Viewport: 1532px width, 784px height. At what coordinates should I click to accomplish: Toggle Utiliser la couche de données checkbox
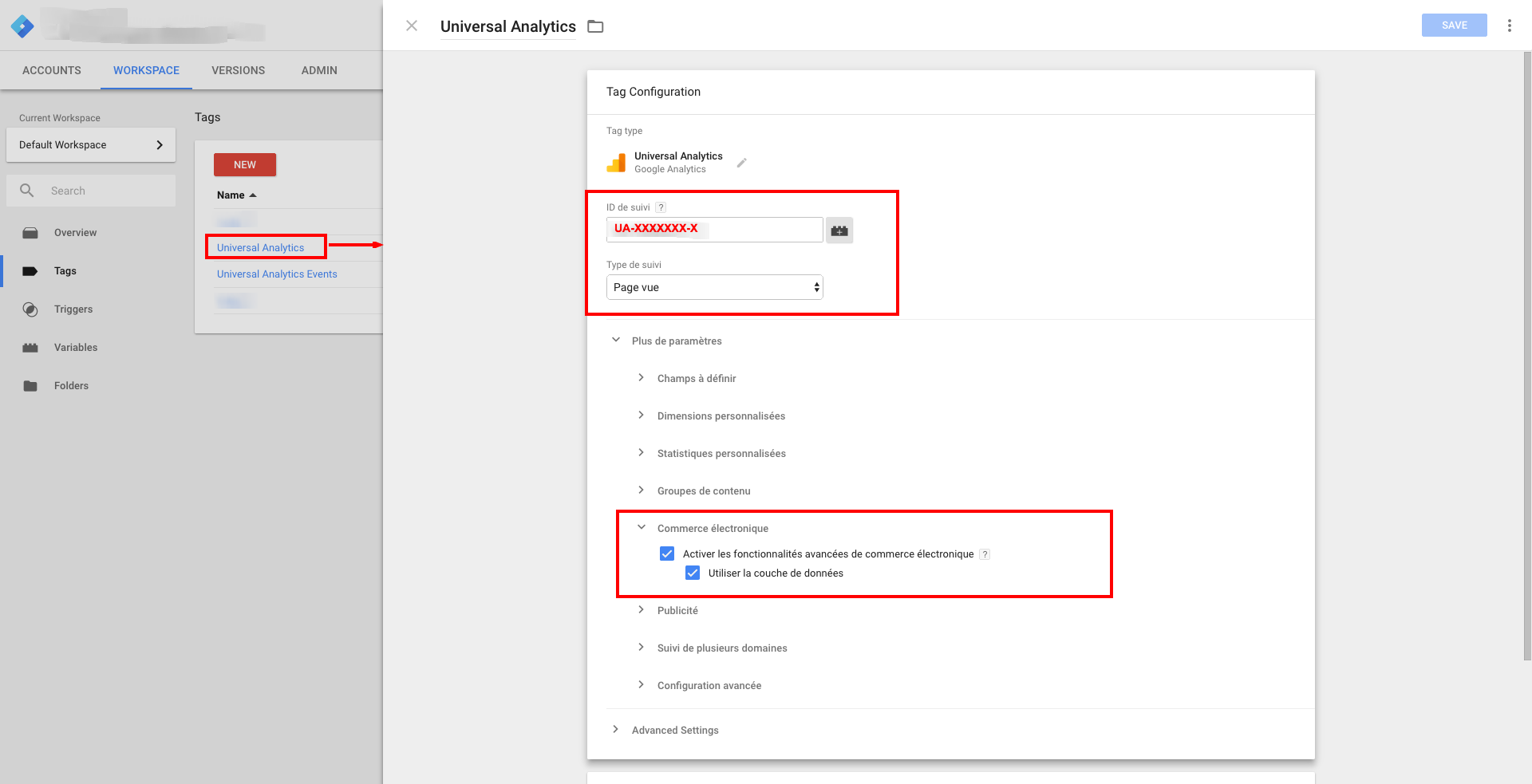click(x=693, y=573)
